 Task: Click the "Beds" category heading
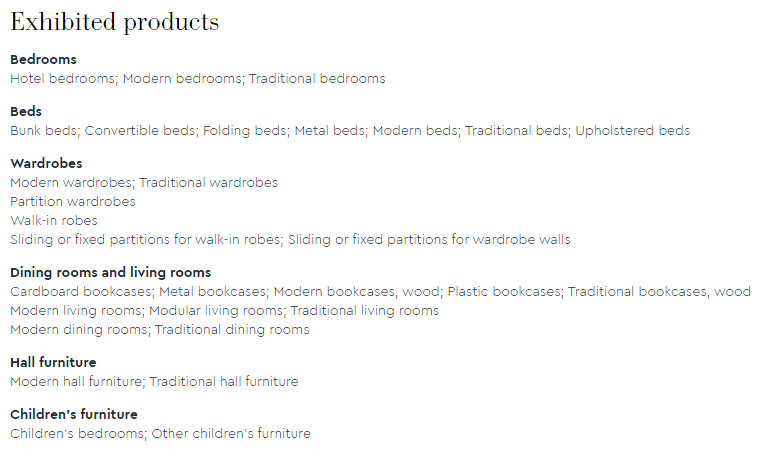click(26, 112)
